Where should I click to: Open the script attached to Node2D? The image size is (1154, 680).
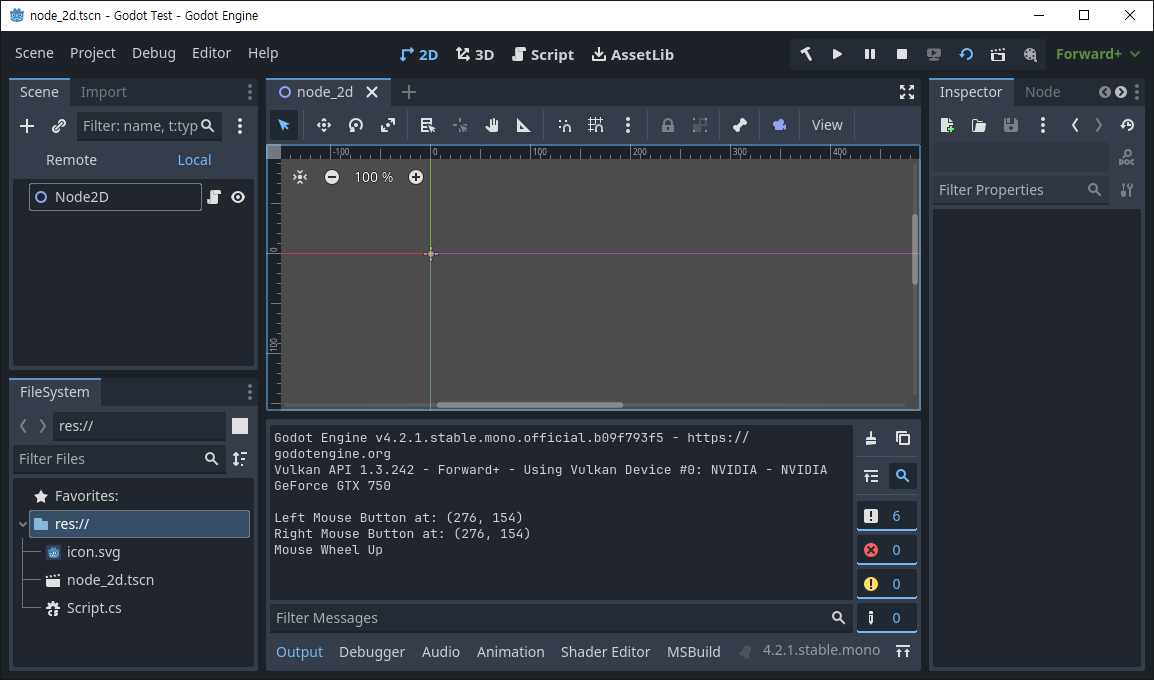[x=213, y=196]
